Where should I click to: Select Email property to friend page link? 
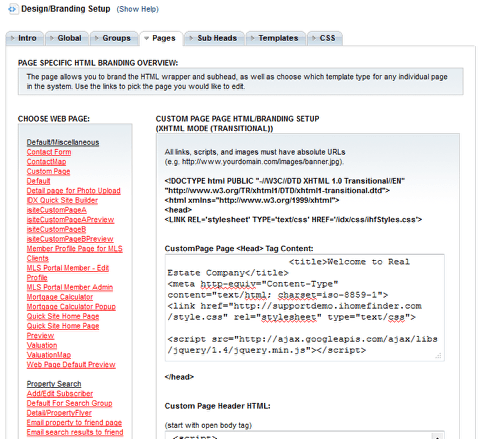point(74,423)
